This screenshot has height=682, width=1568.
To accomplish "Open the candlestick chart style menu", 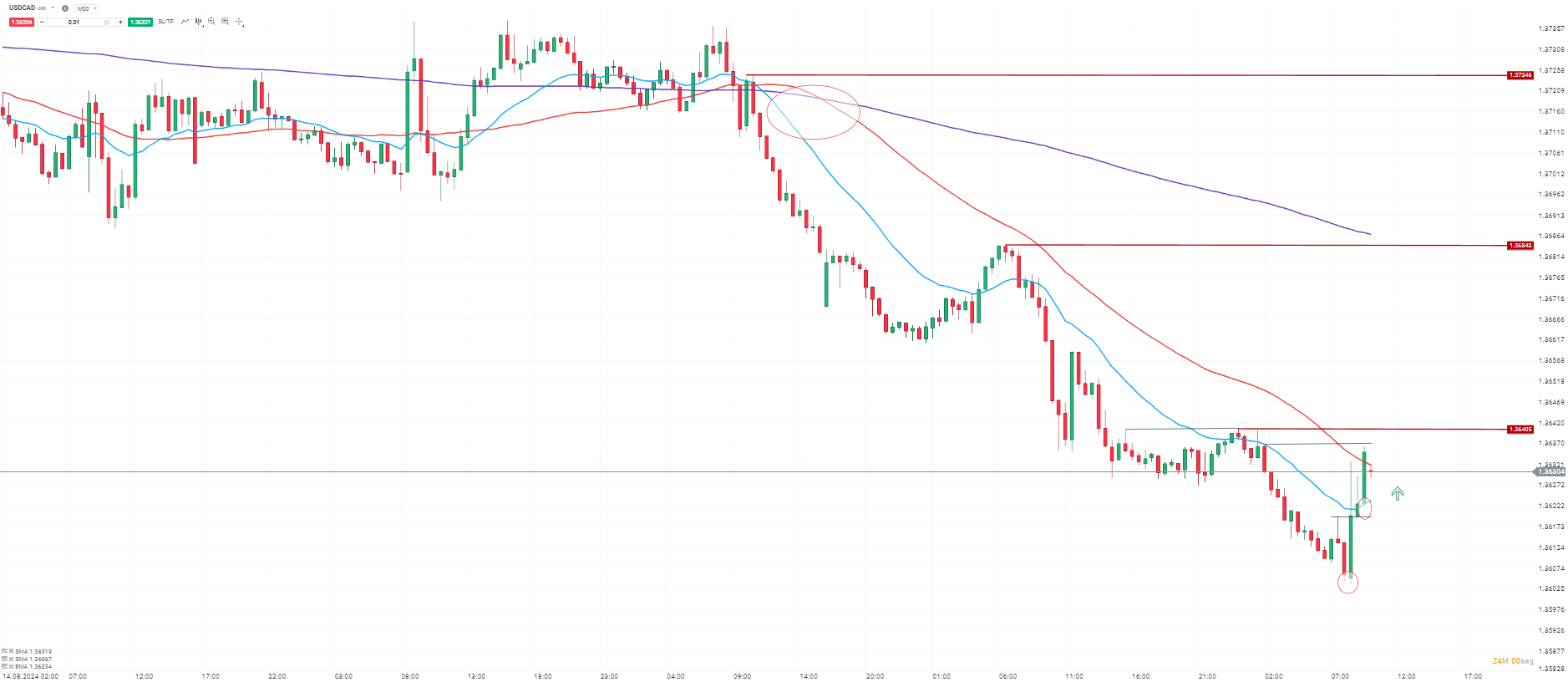I will click(199, 22).
